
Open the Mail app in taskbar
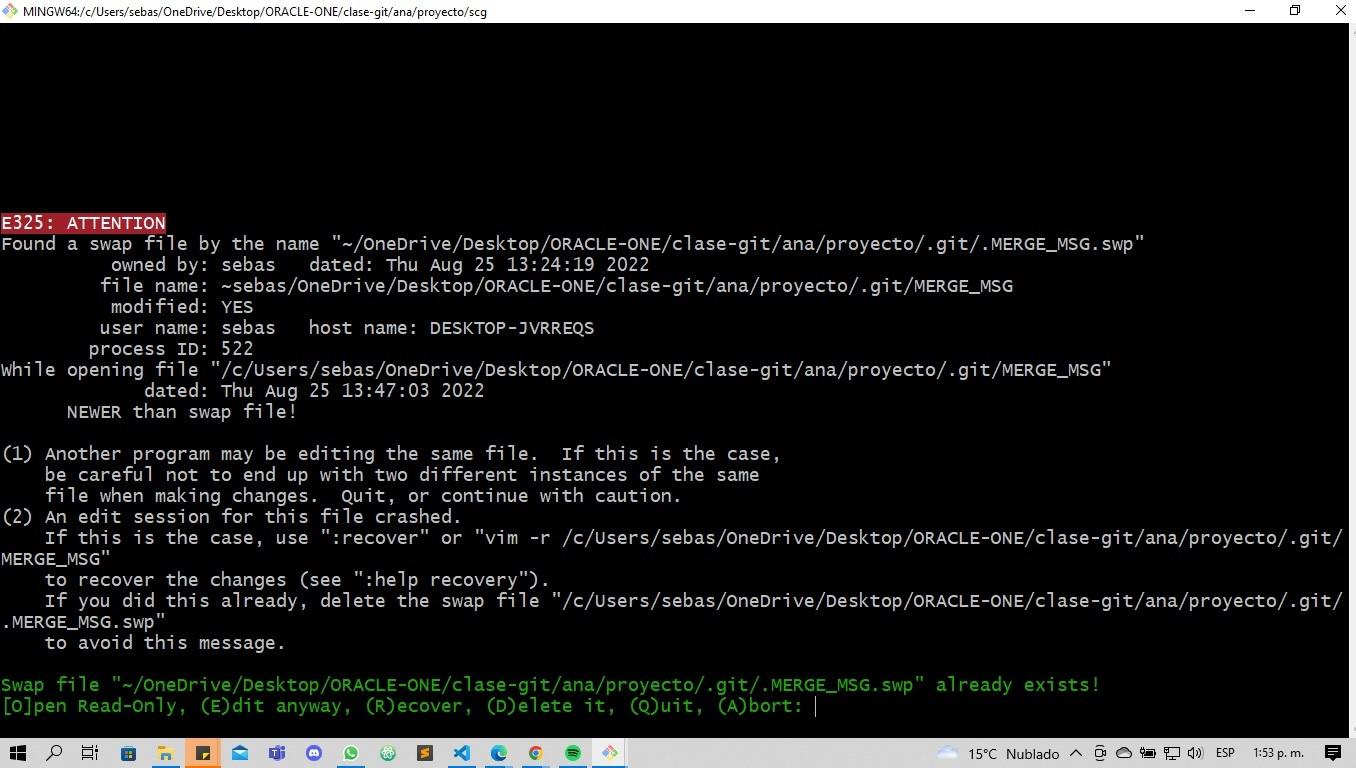tap(240, 753)
